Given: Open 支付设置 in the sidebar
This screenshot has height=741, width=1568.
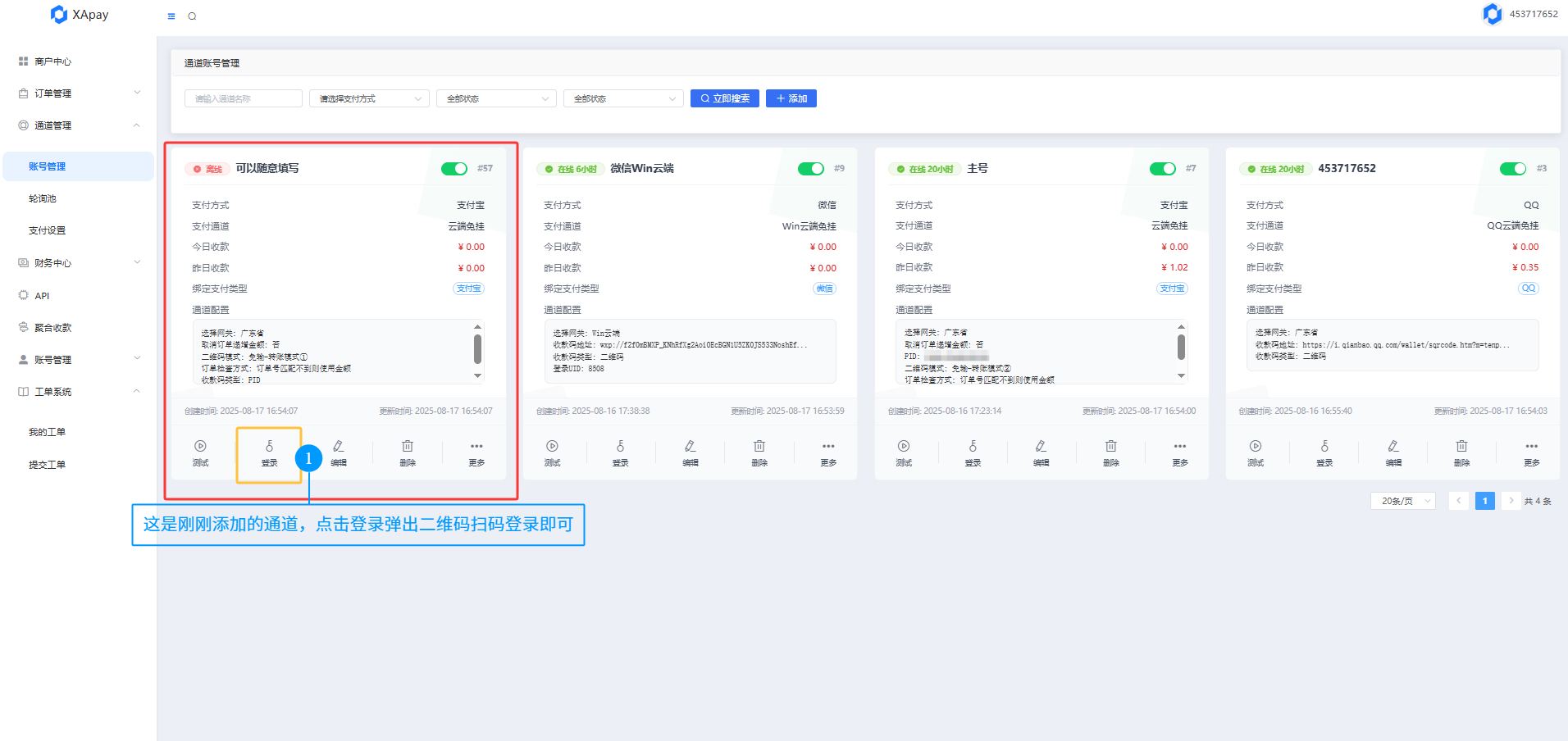Looking at the screenshot, I should (47, 230).
